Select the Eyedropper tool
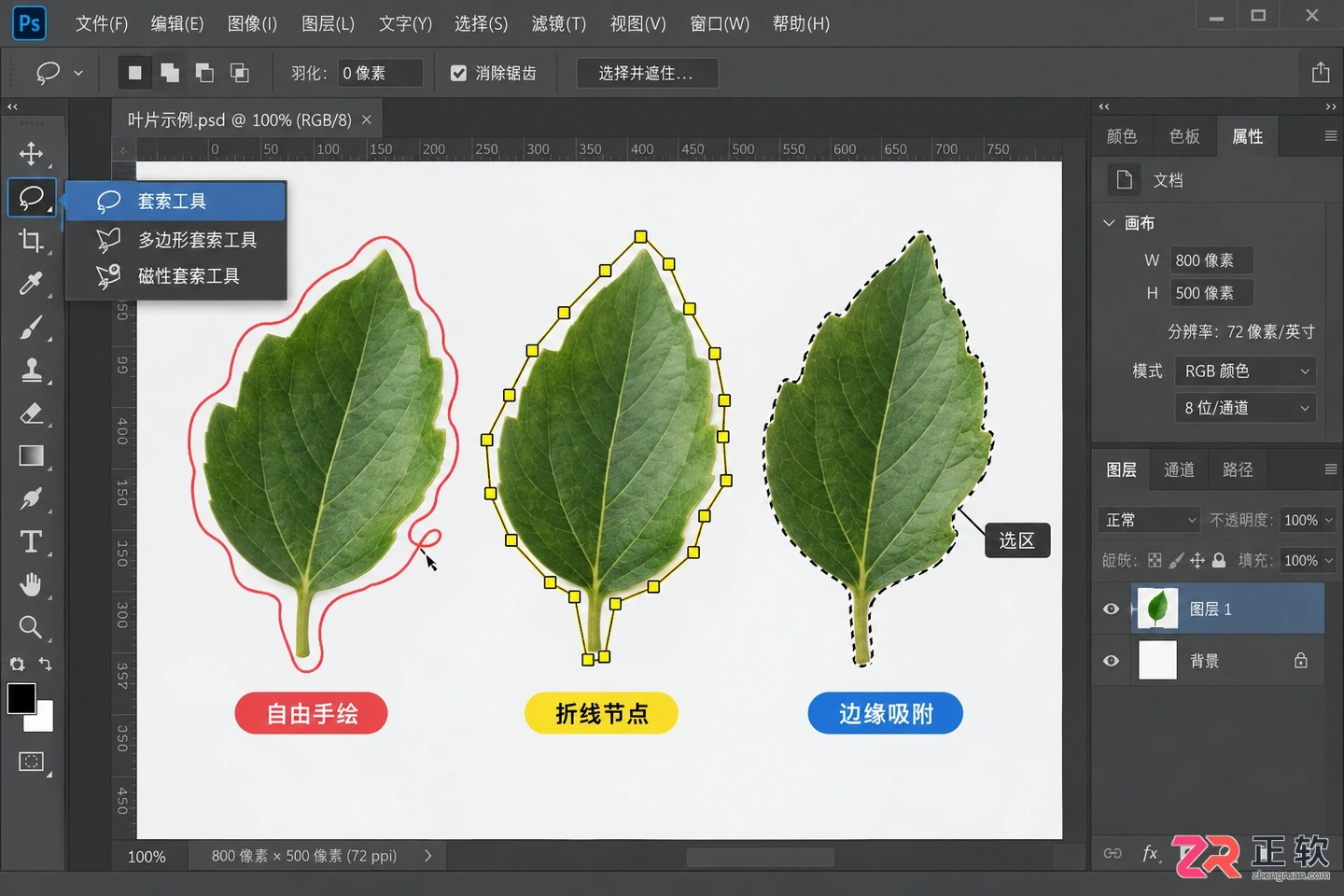This screenshot has width=1344, height=896. pos(31,284)
